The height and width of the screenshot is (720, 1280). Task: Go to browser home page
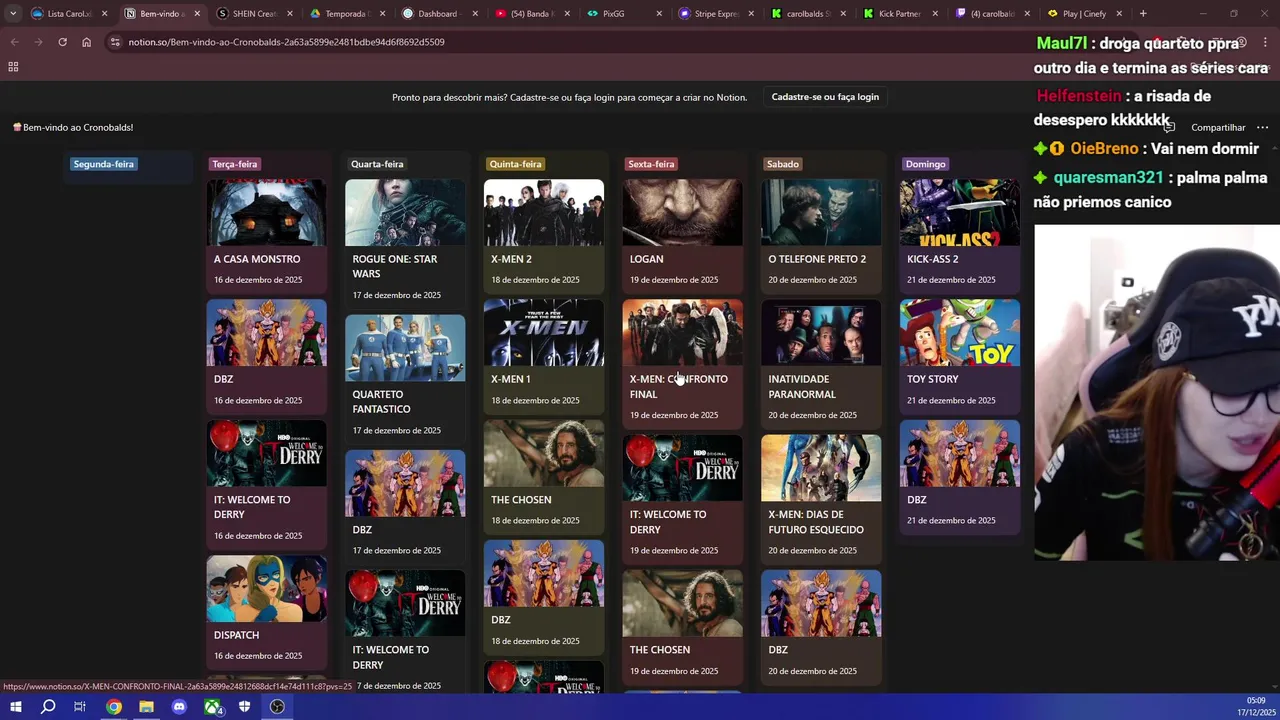86,42
